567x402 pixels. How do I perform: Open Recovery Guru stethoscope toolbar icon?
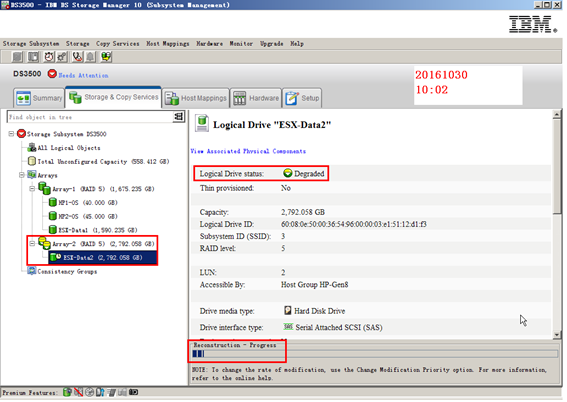(x=77, y=57)
